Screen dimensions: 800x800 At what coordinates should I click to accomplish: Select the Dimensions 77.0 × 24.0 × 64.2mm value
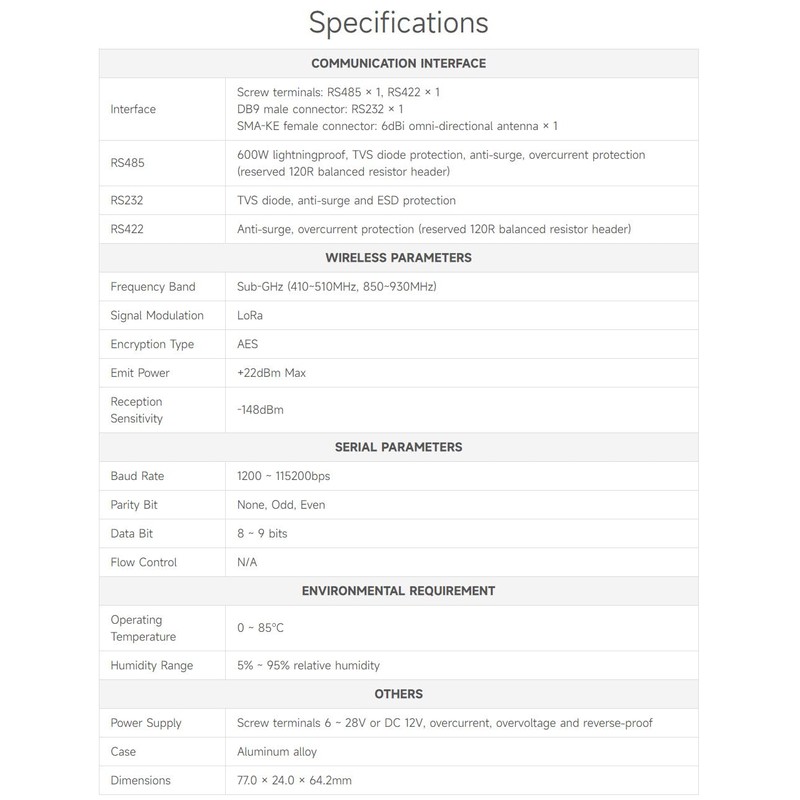click(x=294, y=780)
